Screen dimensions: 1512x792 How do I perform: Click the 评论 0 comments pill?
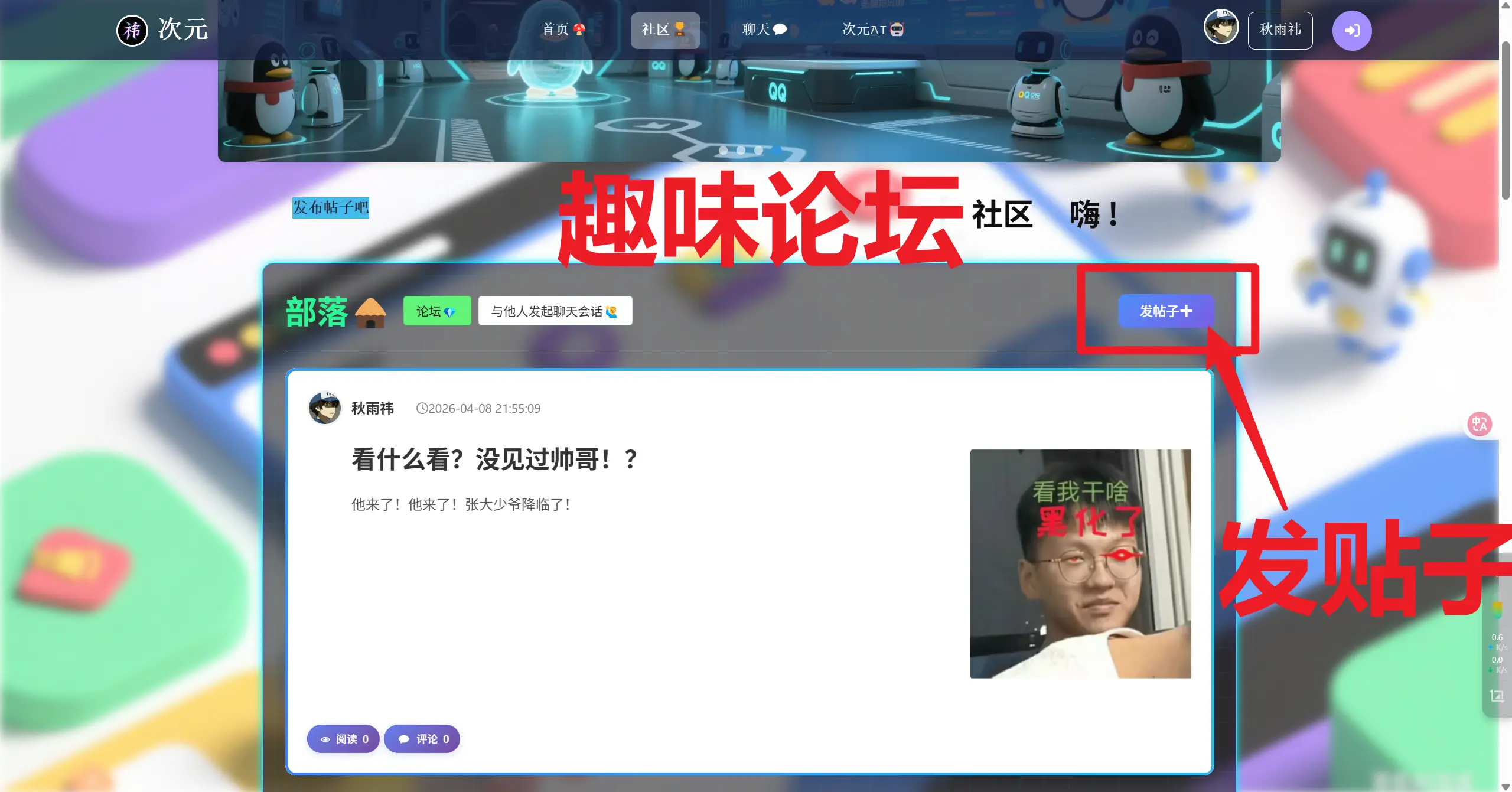[422, 739]
